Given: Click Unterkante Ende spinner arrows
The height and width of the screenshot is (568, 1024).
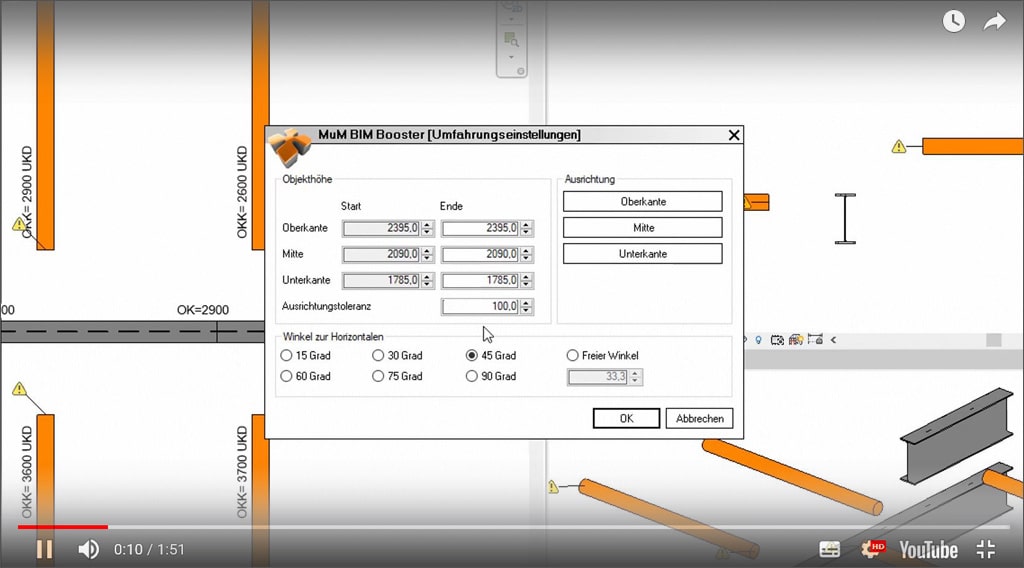Looking at the screenshot, I should (526, 280).
